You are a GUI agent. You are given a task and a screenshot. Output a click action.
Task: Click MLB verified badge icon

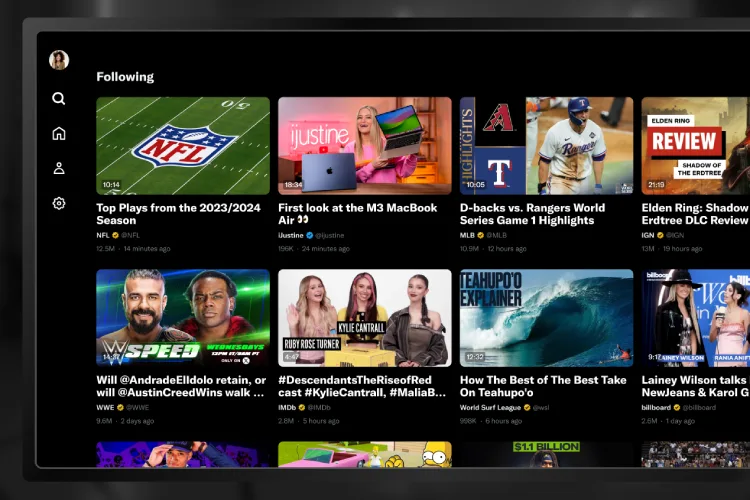coord(481,235)
